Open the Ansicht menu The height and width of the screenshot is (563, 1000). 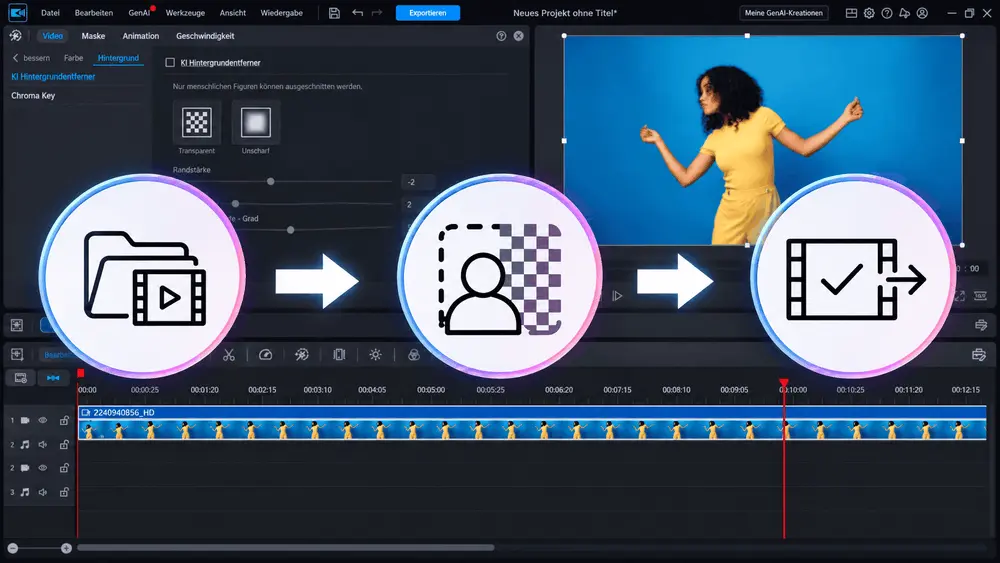click(233, 13)
